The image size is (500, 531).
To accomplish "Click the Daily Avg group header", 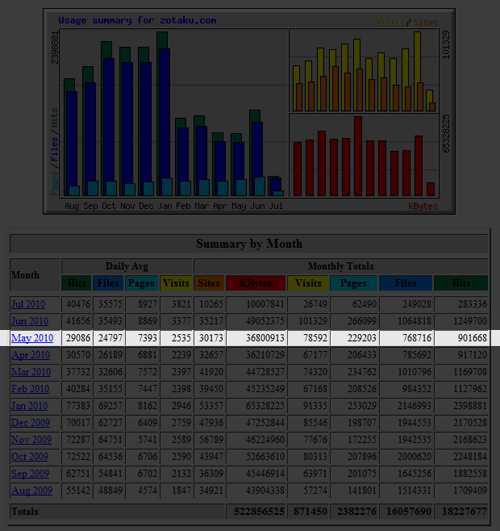I will [127, 266].
